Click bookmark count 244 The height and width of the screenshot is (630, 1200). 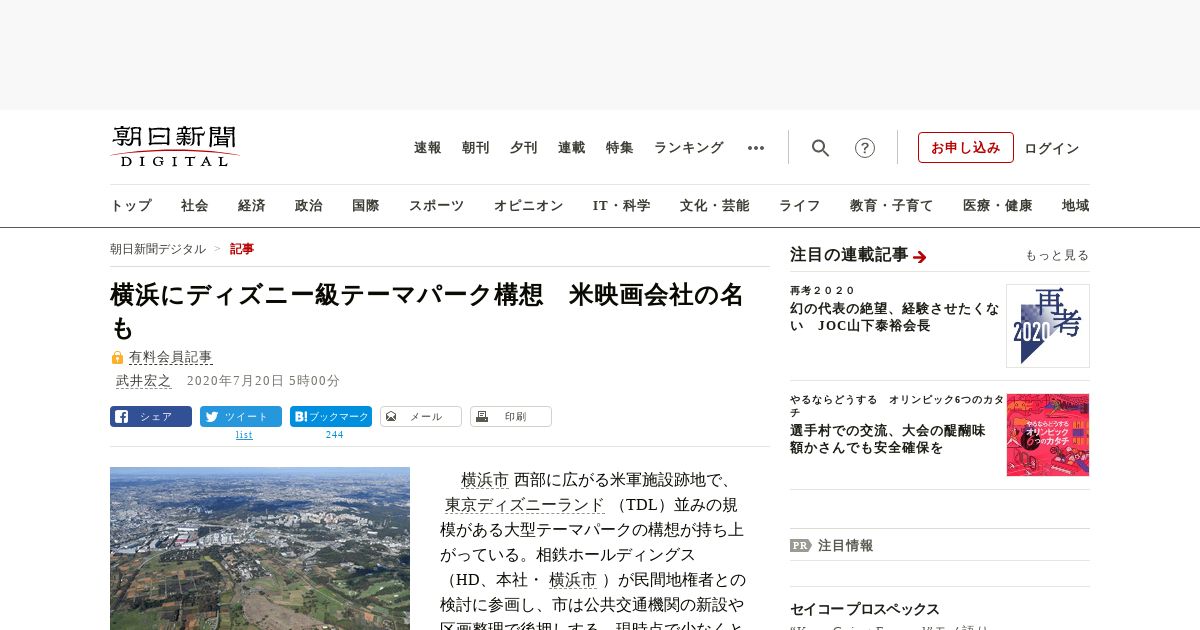point(334,435)
